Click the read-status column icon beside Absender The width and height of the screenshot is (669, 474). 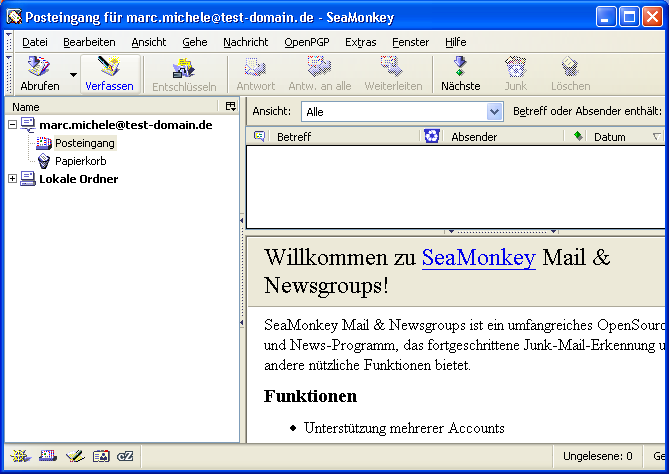coord(432,137)
